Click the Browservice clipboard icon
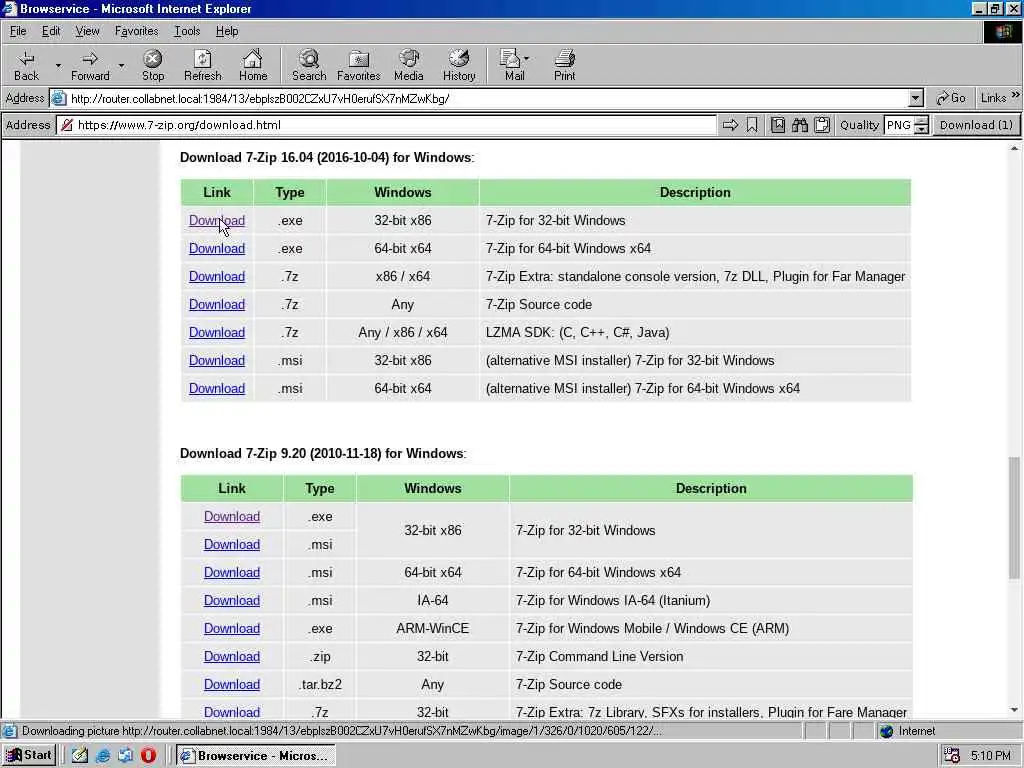This screenshot has width=1024, height=768. click(822, 125)
